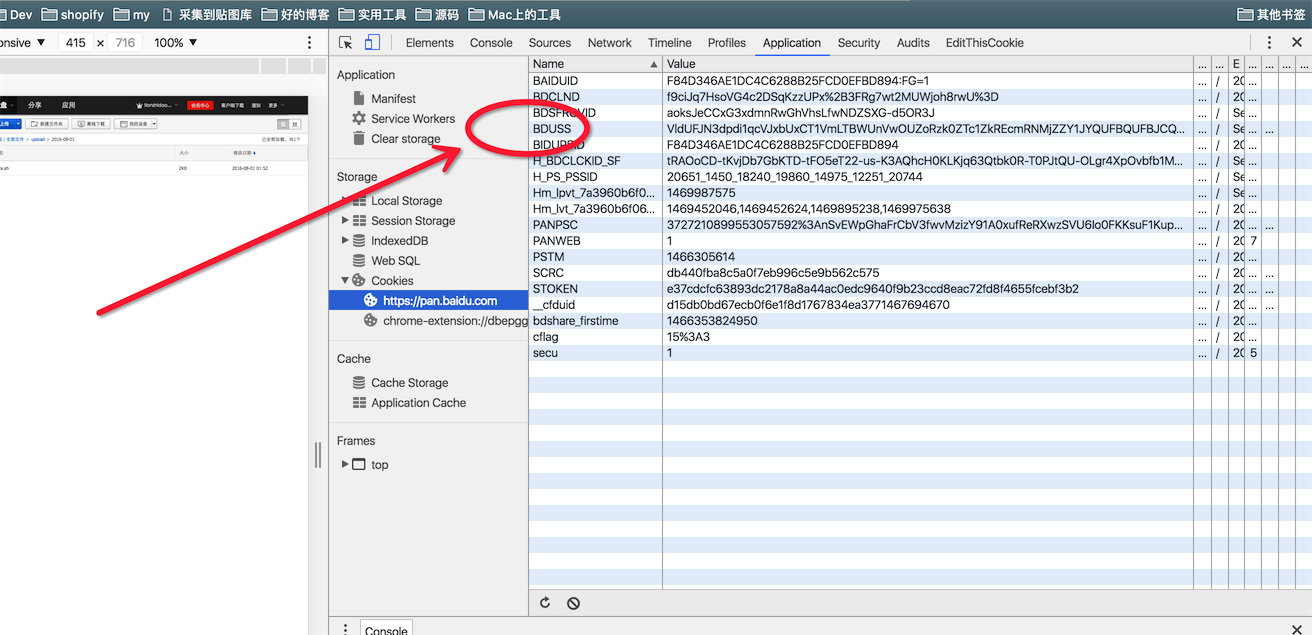Open the Dev bookmarks folder
The image size is (1312, 635).
tap(16, 15)
